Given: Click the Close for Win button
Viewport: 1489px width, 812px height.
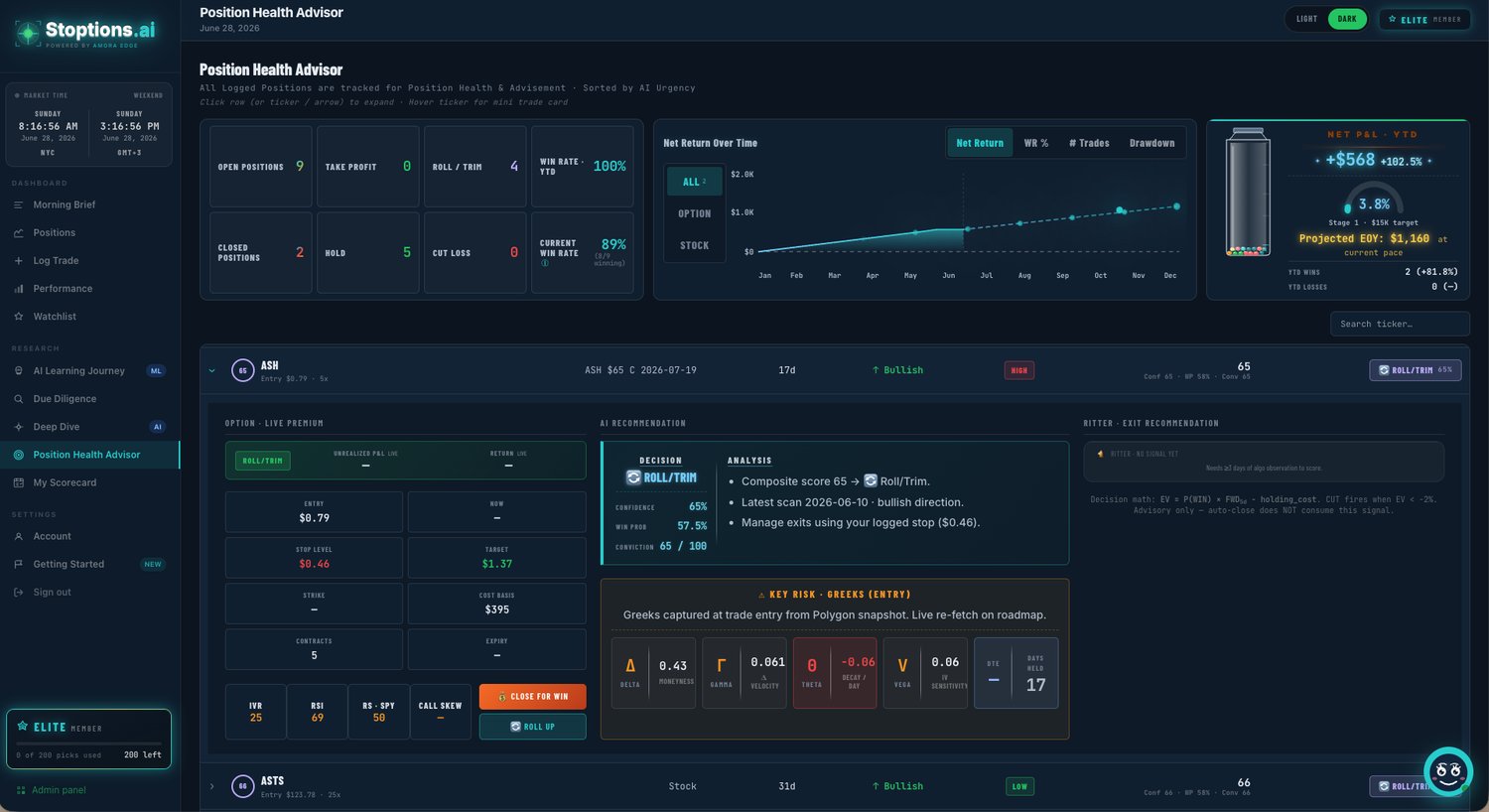Looking at the screenshot, I should [x=532, y=697].
